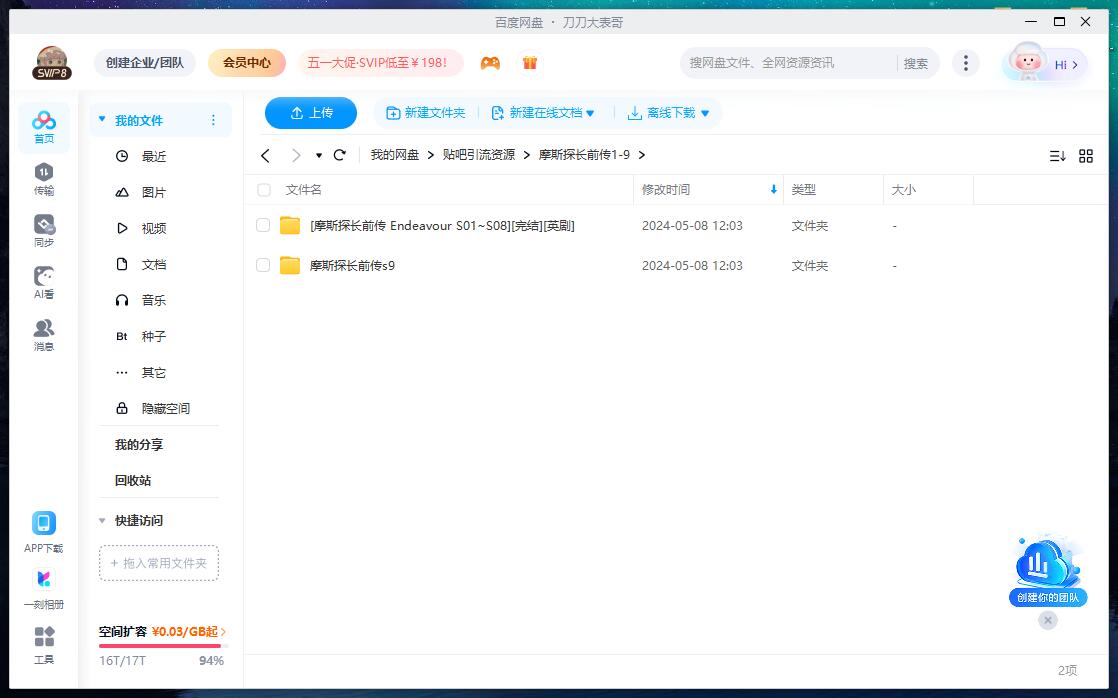This screenshot has width=1118, height=698.
Task: Click the storage usage bar showing 94%
Action: (x=159, y=644)
